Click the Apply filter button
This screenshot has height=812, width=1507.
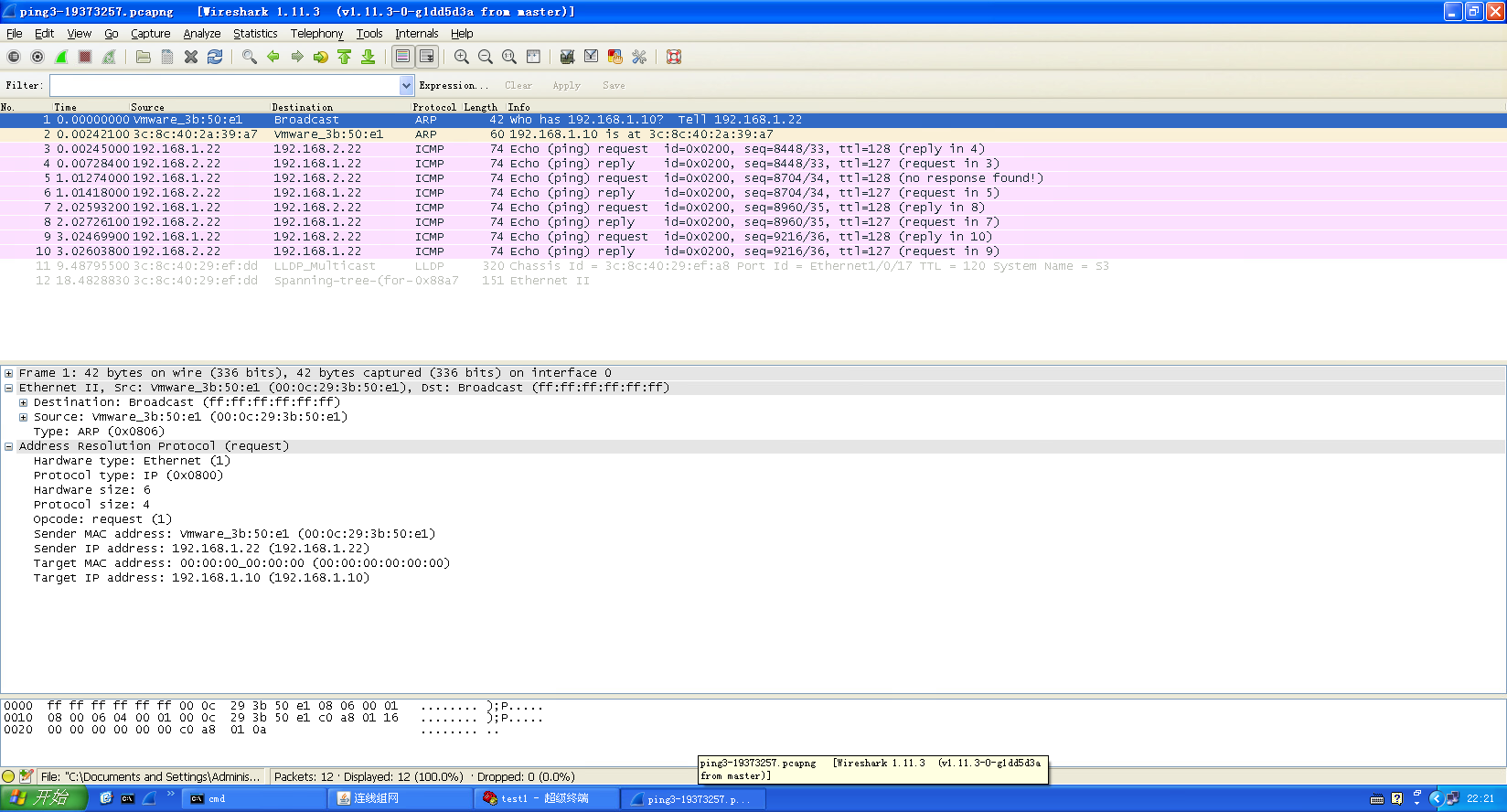566,85
